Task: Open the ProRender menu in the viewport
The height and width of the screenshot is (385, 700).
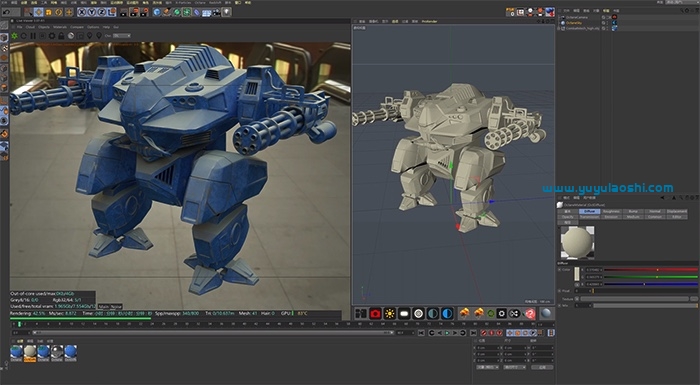Action: 429,21
